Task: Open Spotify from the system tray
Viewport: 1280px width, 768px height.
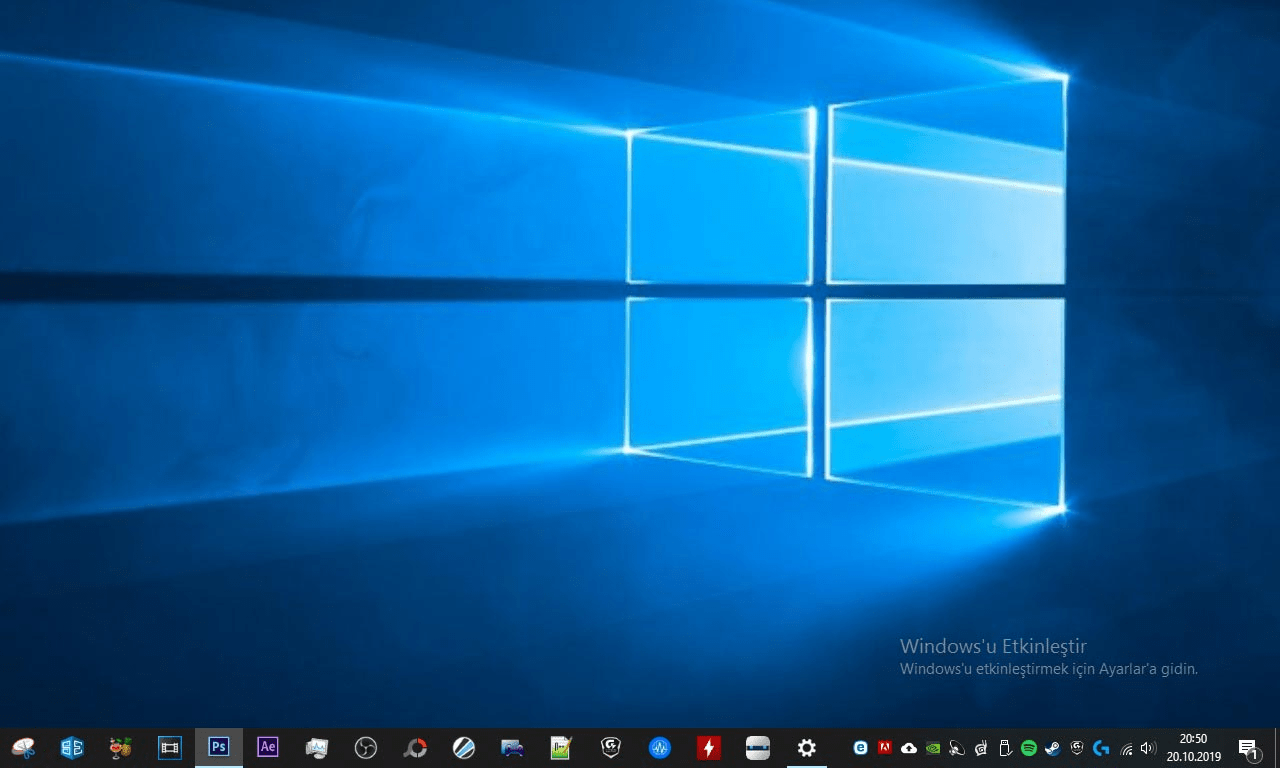Action: (1029, 748)
